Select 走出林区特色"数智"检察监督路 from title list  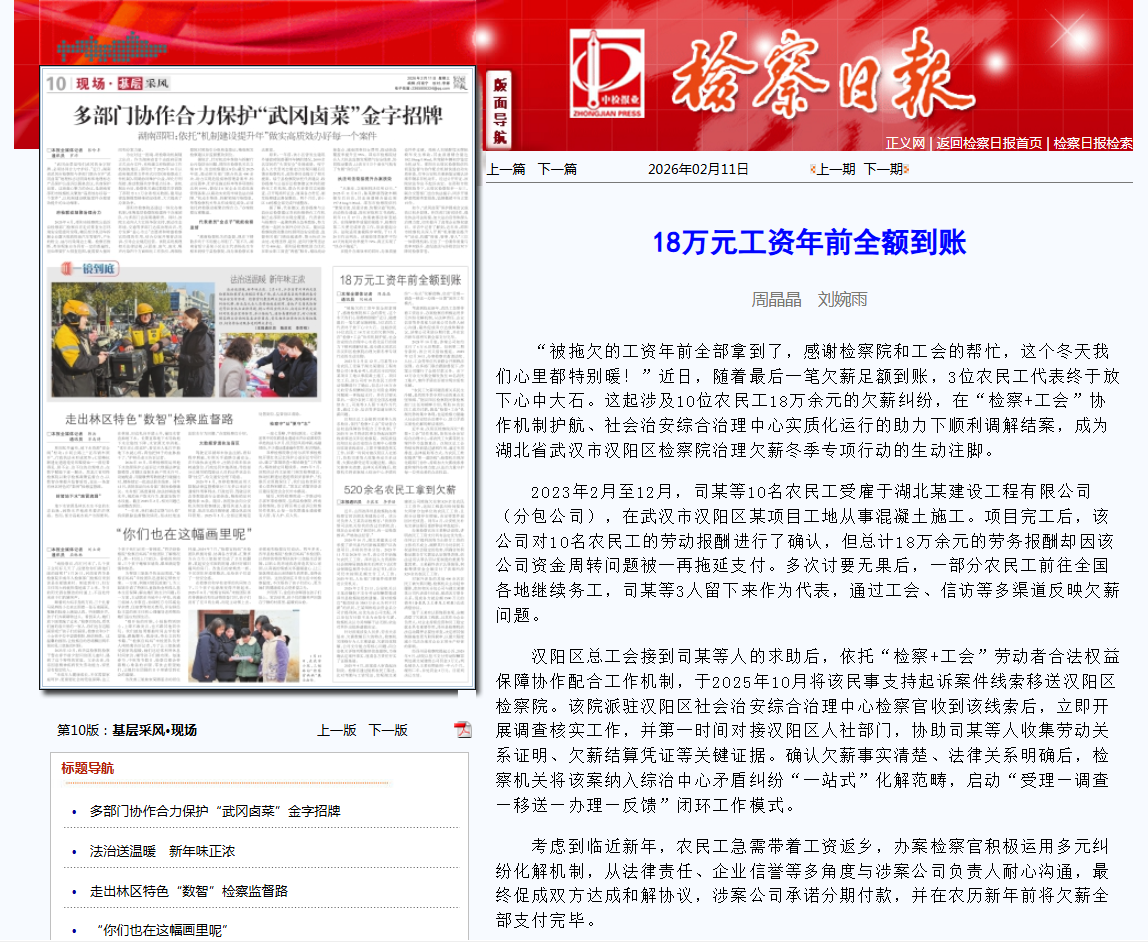click(188, 891)
